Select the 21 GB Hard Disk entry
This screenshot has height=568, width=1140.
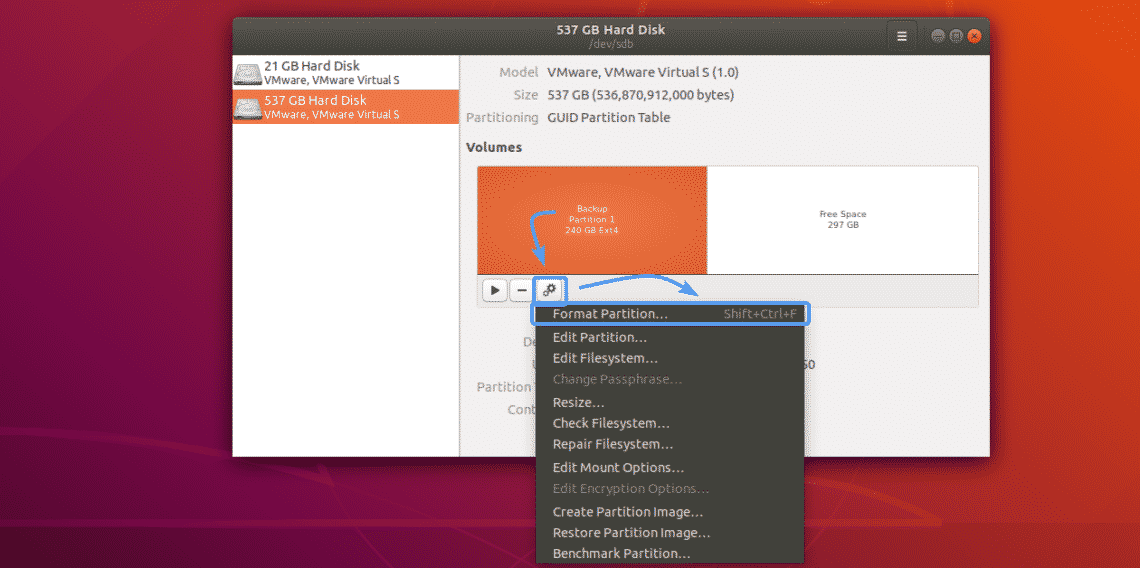(346, 73)
